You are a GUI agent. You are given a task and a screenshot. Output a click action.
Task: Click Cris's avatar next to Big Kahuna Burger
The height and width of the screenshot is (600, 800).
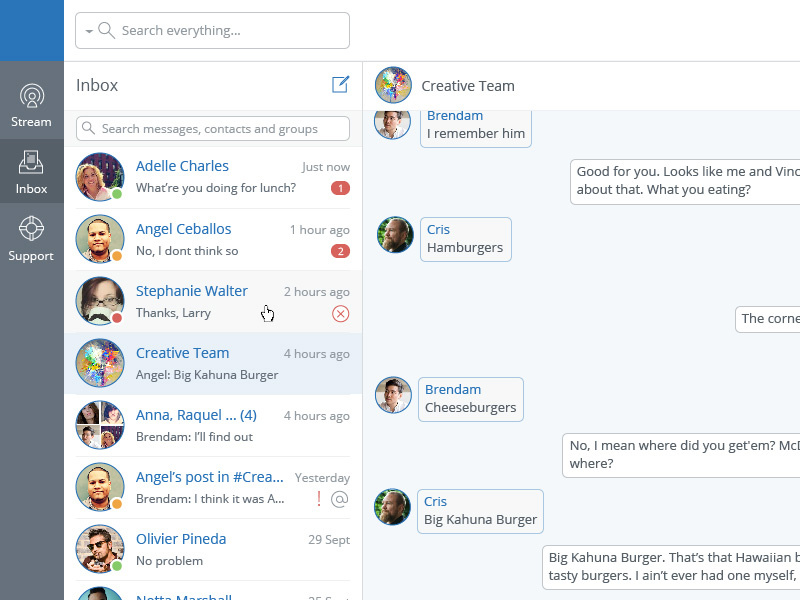click(x=393, y=508)
